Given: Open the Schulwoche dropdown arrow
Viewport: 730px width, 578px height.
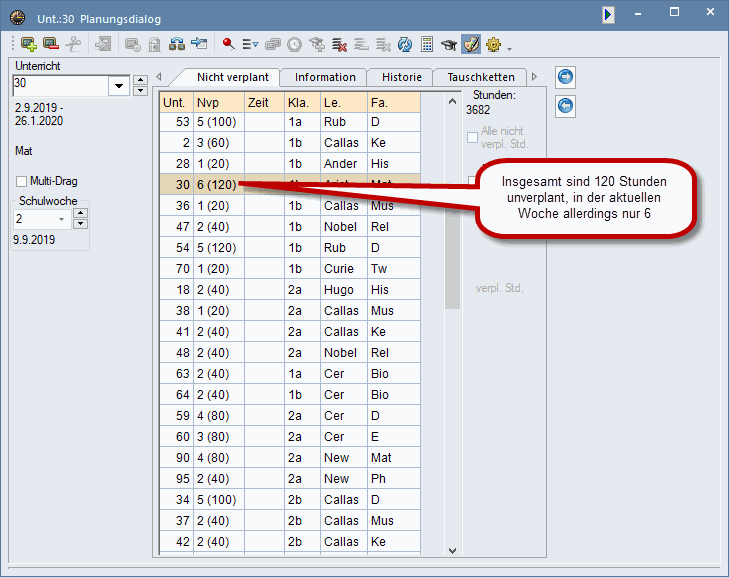Looking at the screenshot, I should (x=61, y=219).
